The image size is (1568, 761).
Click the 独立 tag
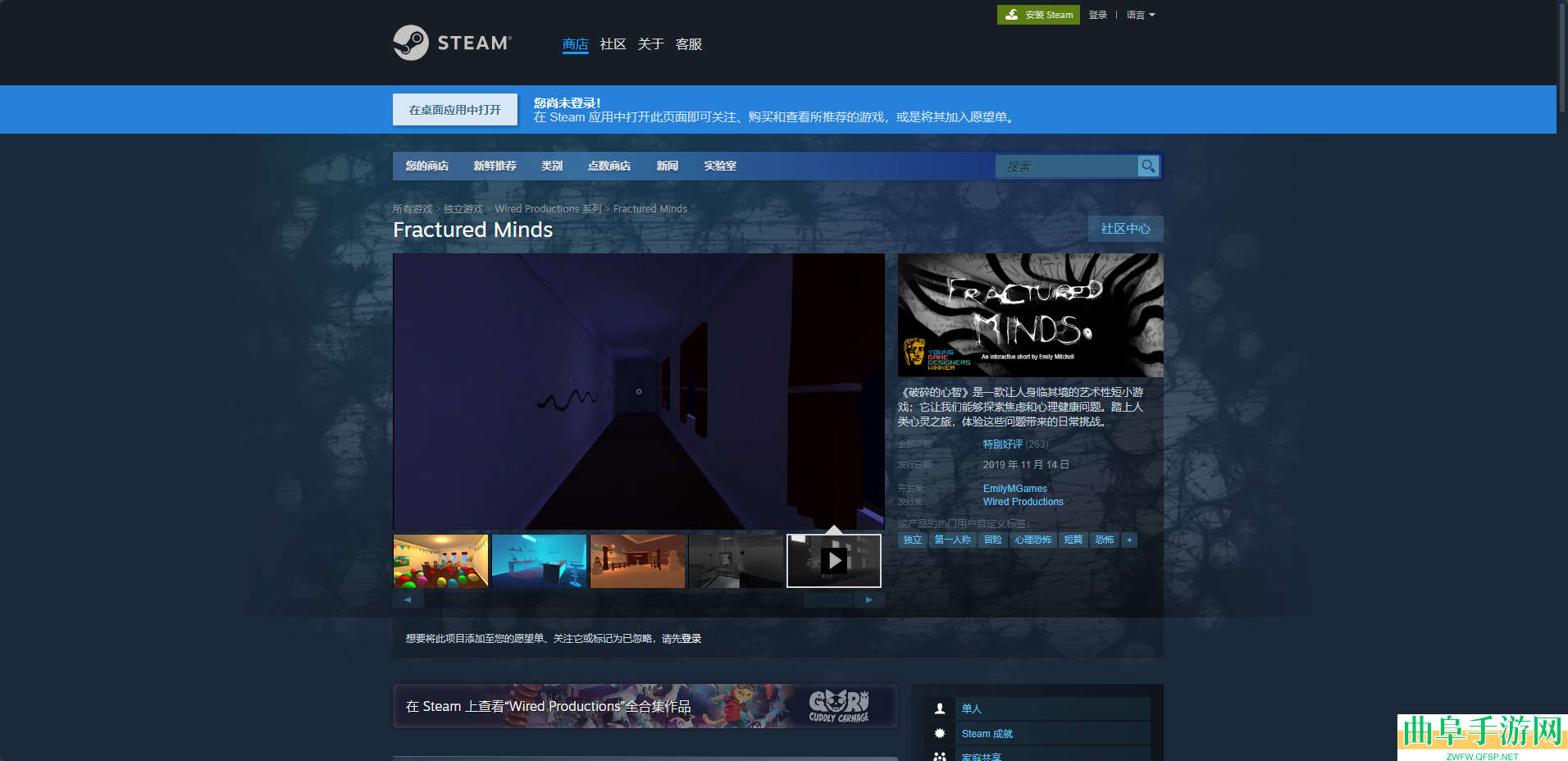[x=913, y=540]
